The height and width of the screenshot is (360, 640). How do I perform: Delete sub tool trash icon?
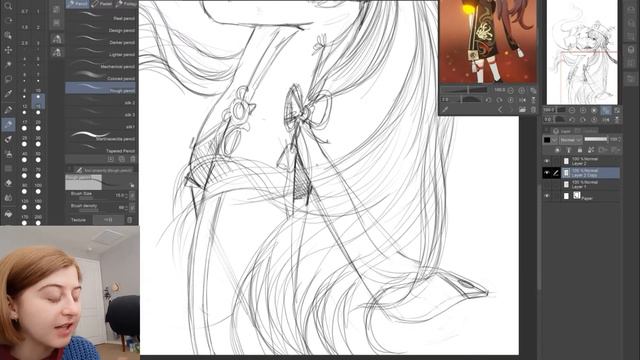[x=133, y=159]
